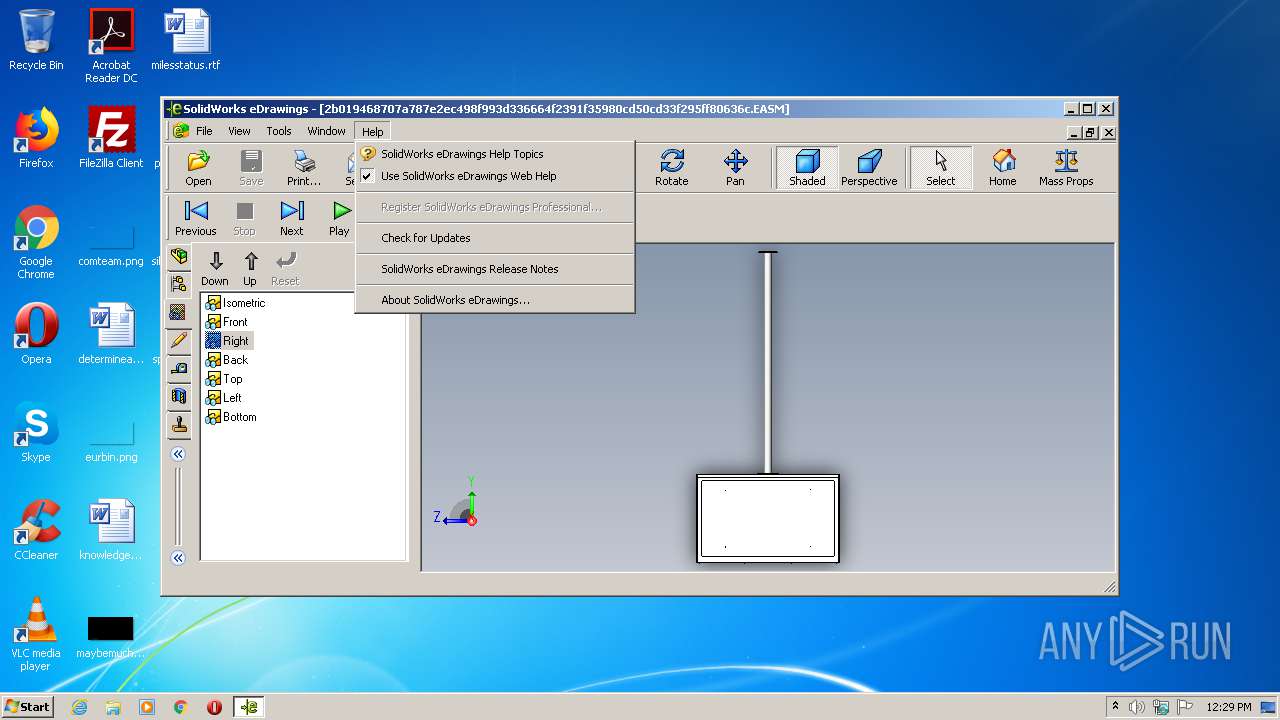Viewport: 1280px width, 720px height.
Task: Open the textured image side tab
Action: [179, 312]
